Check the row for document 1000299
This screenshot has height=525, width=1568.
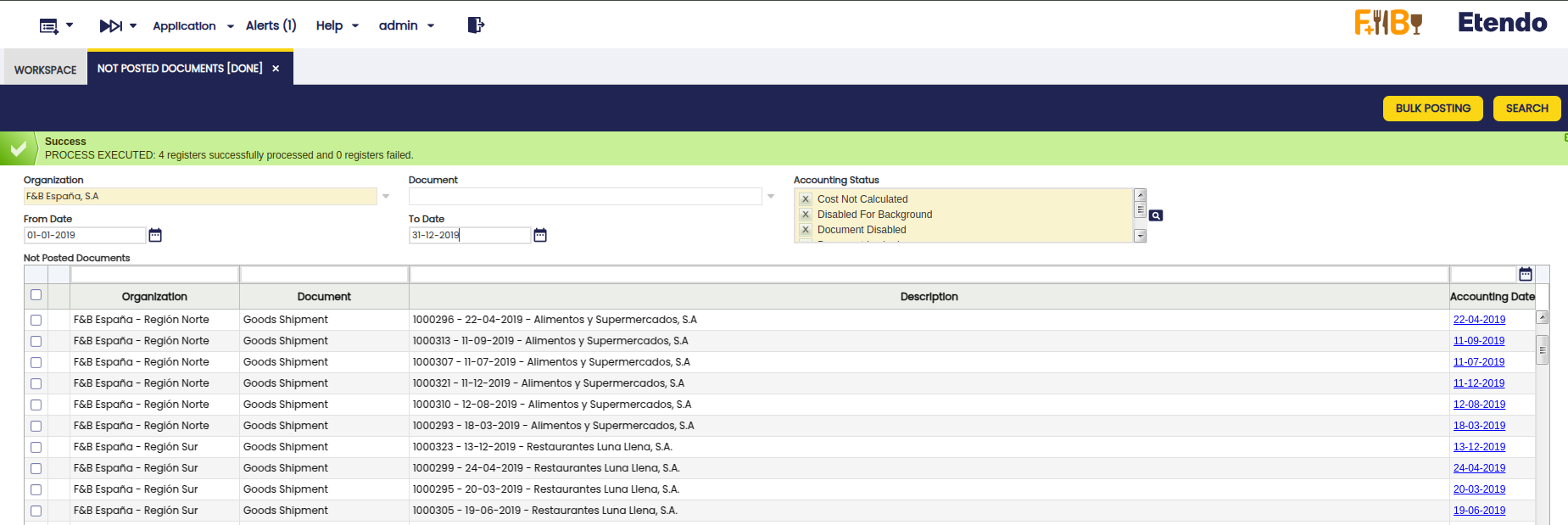click(36, 468)
